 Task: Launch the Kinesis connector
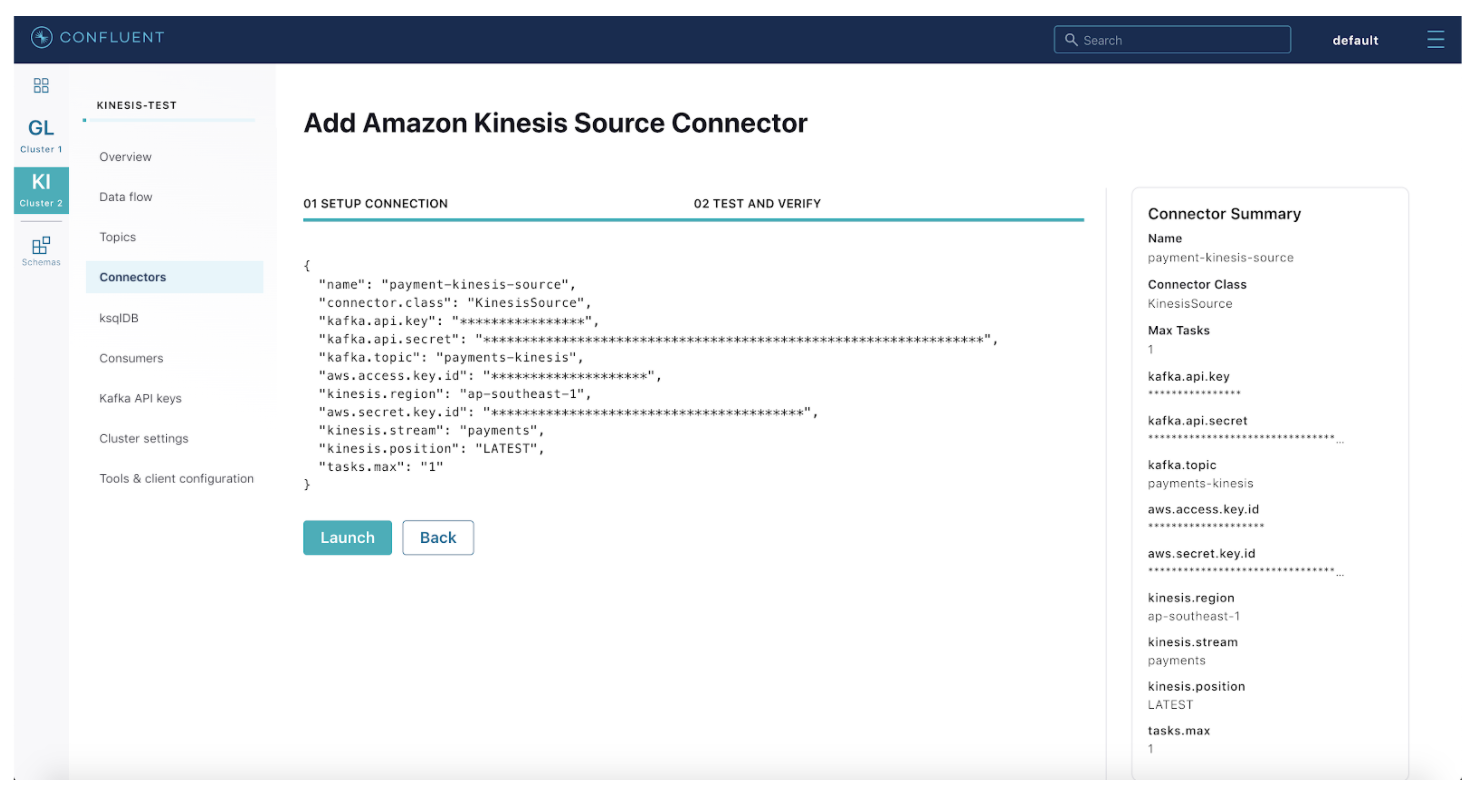coord(347,537)
